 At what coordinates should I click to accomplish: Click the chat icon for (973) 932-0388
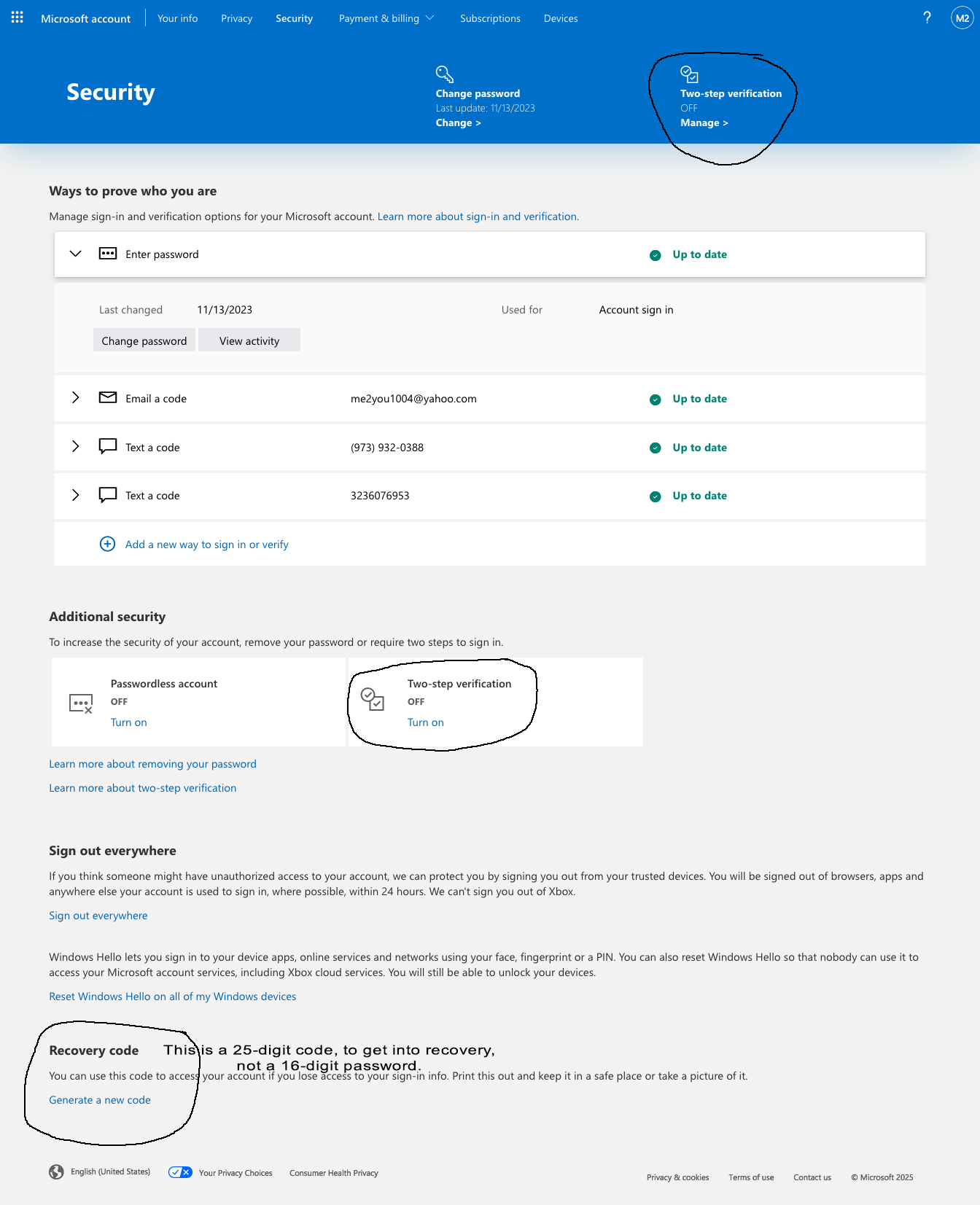[108, 446]
